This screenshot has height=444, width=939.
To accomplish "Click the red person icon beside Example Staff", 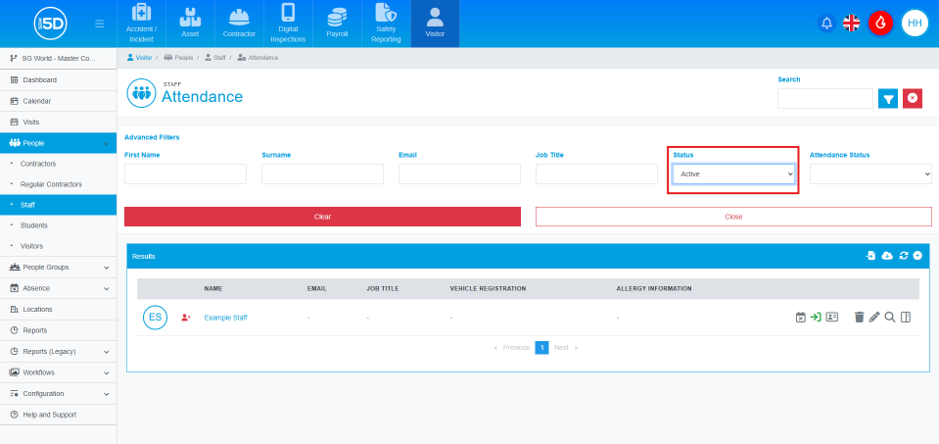I will pyautogui.click(x=186, y=318).
